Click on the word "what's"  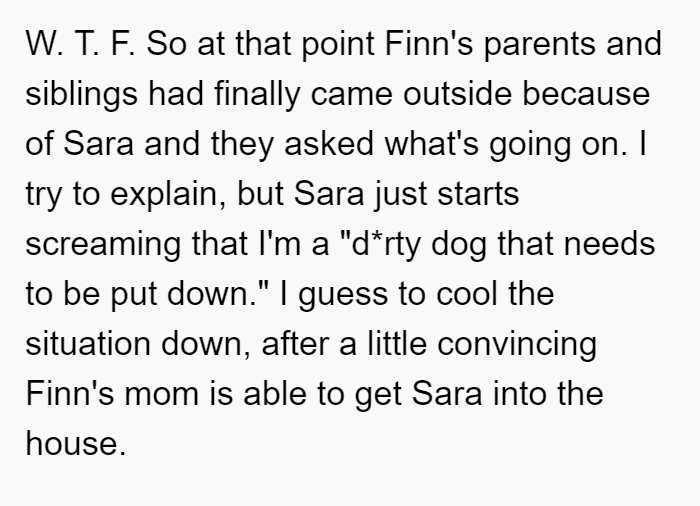[x=431, y=144]
